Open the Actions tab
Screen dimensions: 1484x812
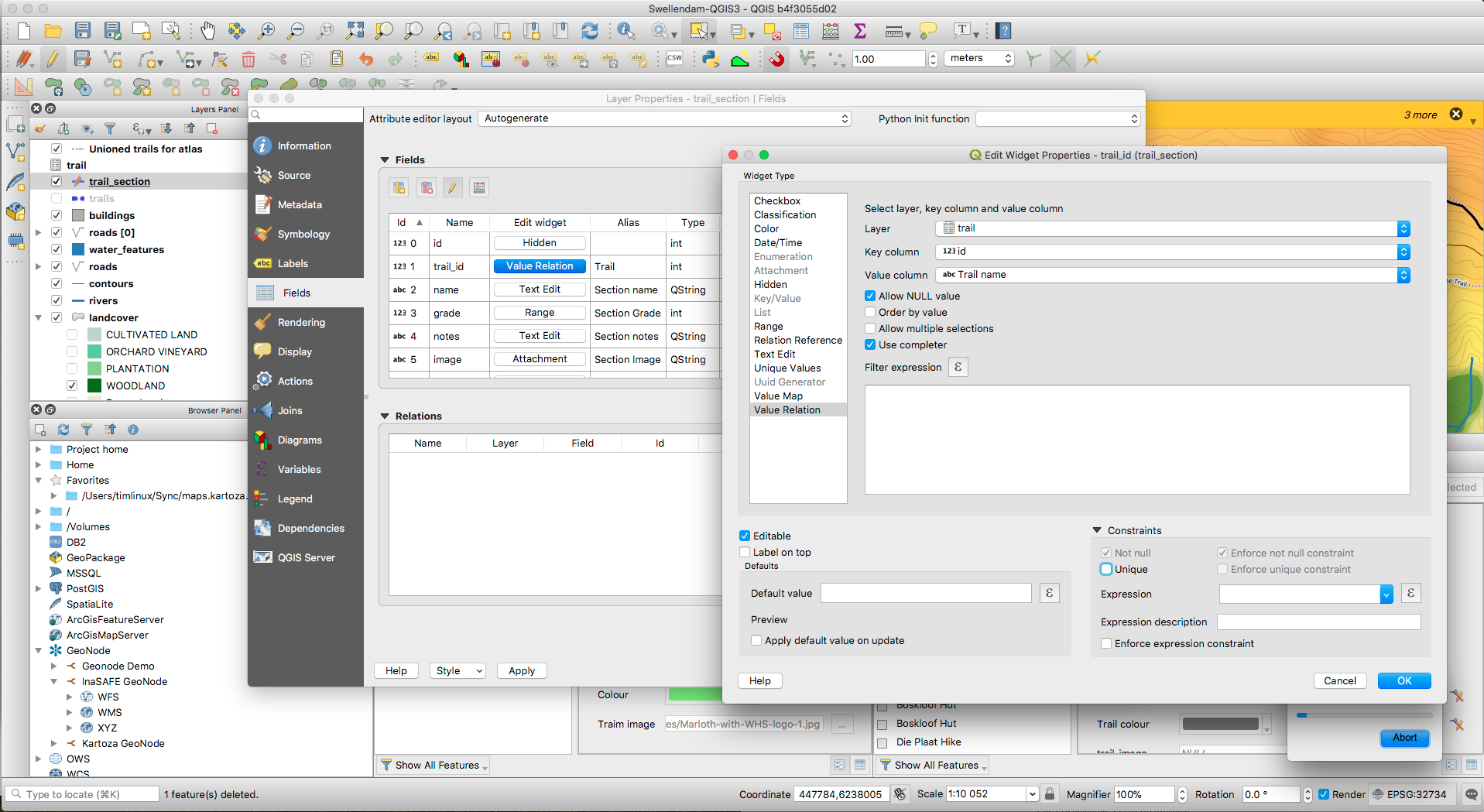pos(306,381)
